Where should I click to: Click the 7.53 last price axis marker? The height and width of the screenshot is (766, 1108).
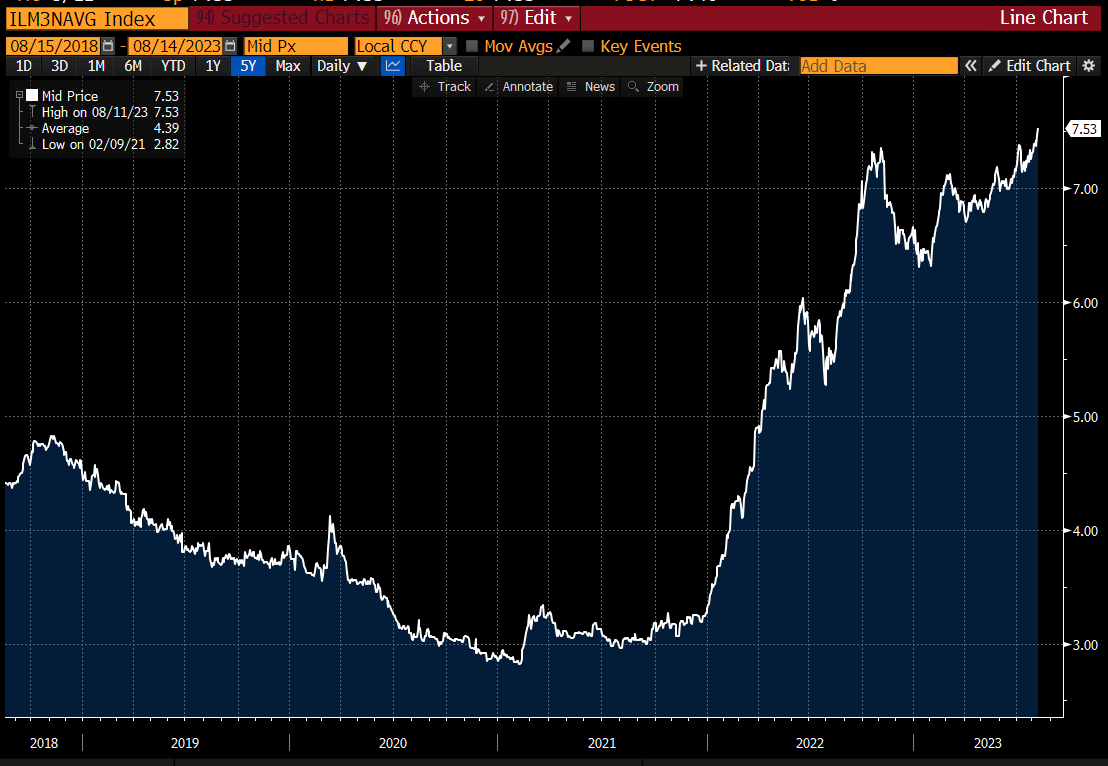[1083, 129]
